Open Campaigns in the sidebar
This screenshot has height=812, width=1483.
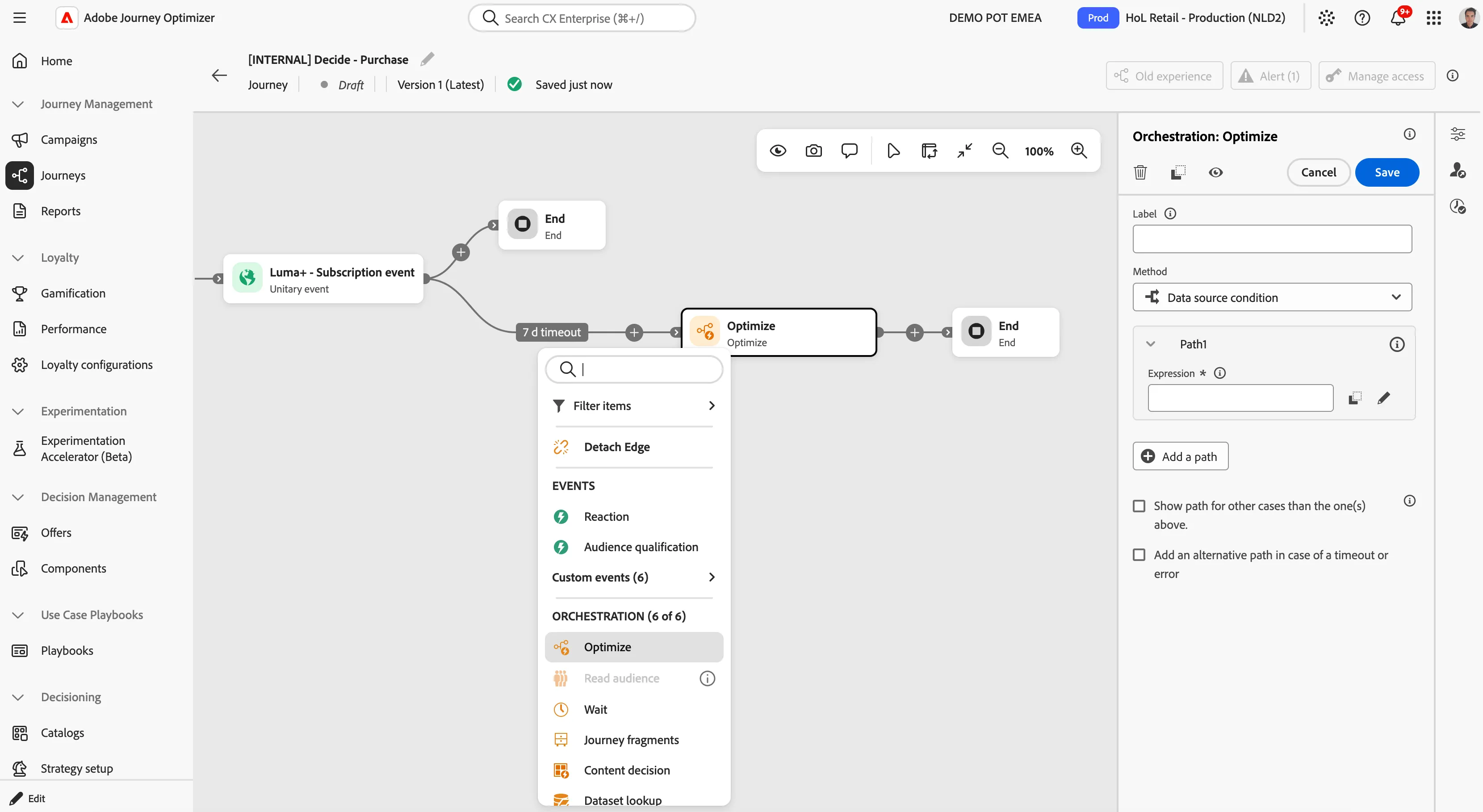click(x=68, y=140)
